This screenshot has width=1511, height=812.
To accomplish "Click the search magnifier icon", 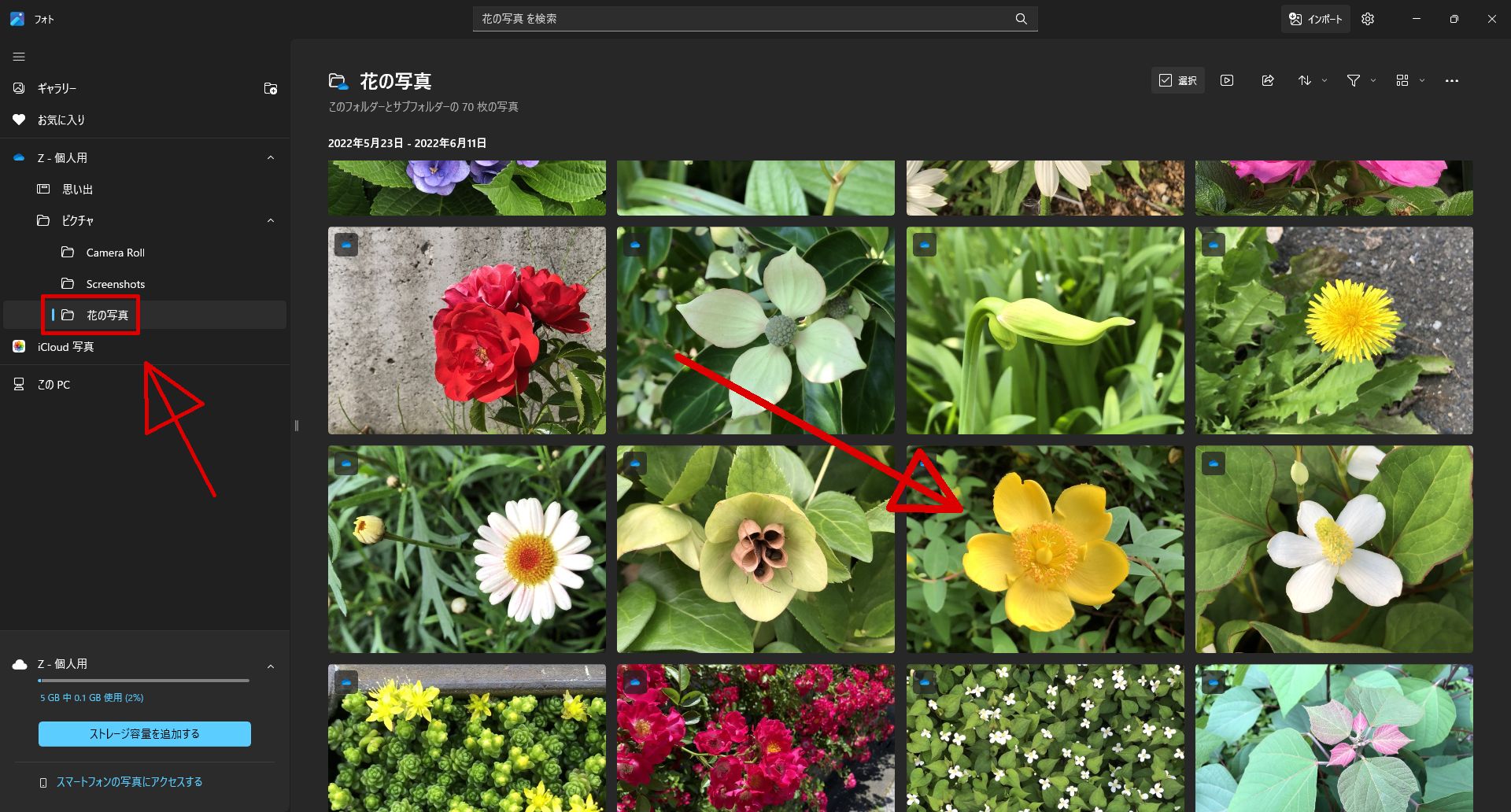I will 1021,19.
